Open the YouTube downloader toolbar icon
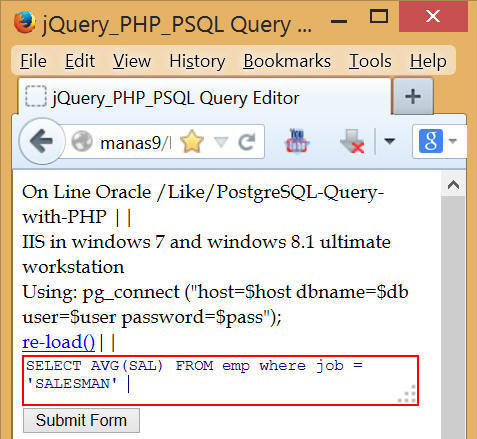Image resolution: width=477 pixels, height=439 pixels. coord(297,140)
